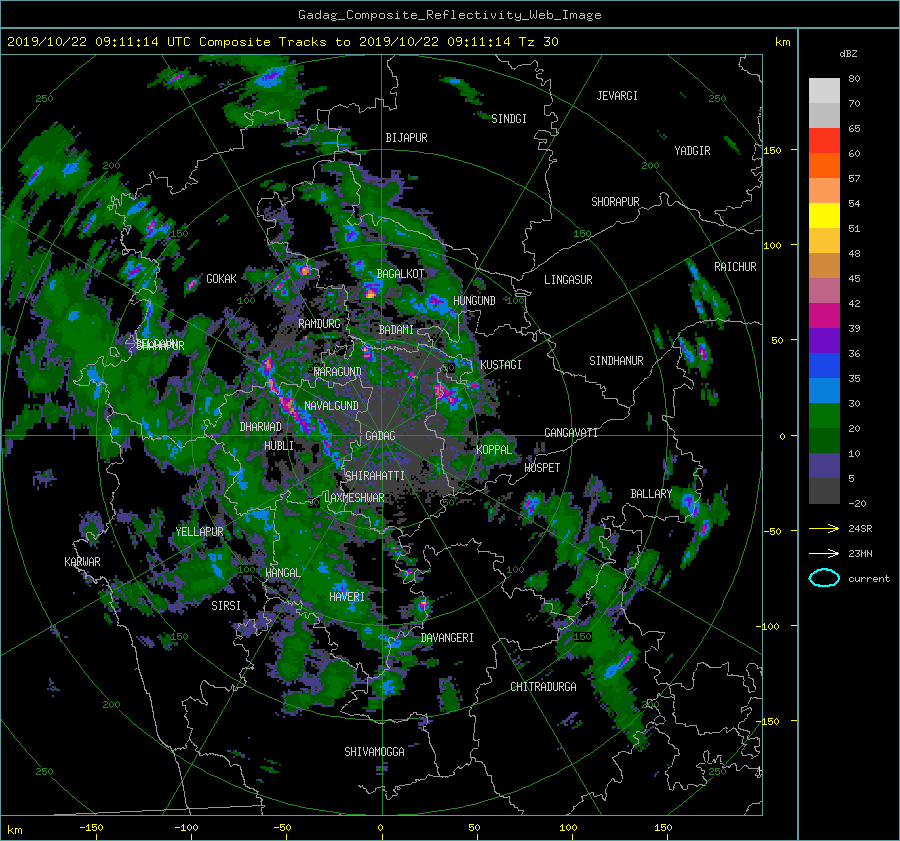Screen dimensions: 900x841
Task: Click the SHORAPUR city label
Action: [615, 202]
